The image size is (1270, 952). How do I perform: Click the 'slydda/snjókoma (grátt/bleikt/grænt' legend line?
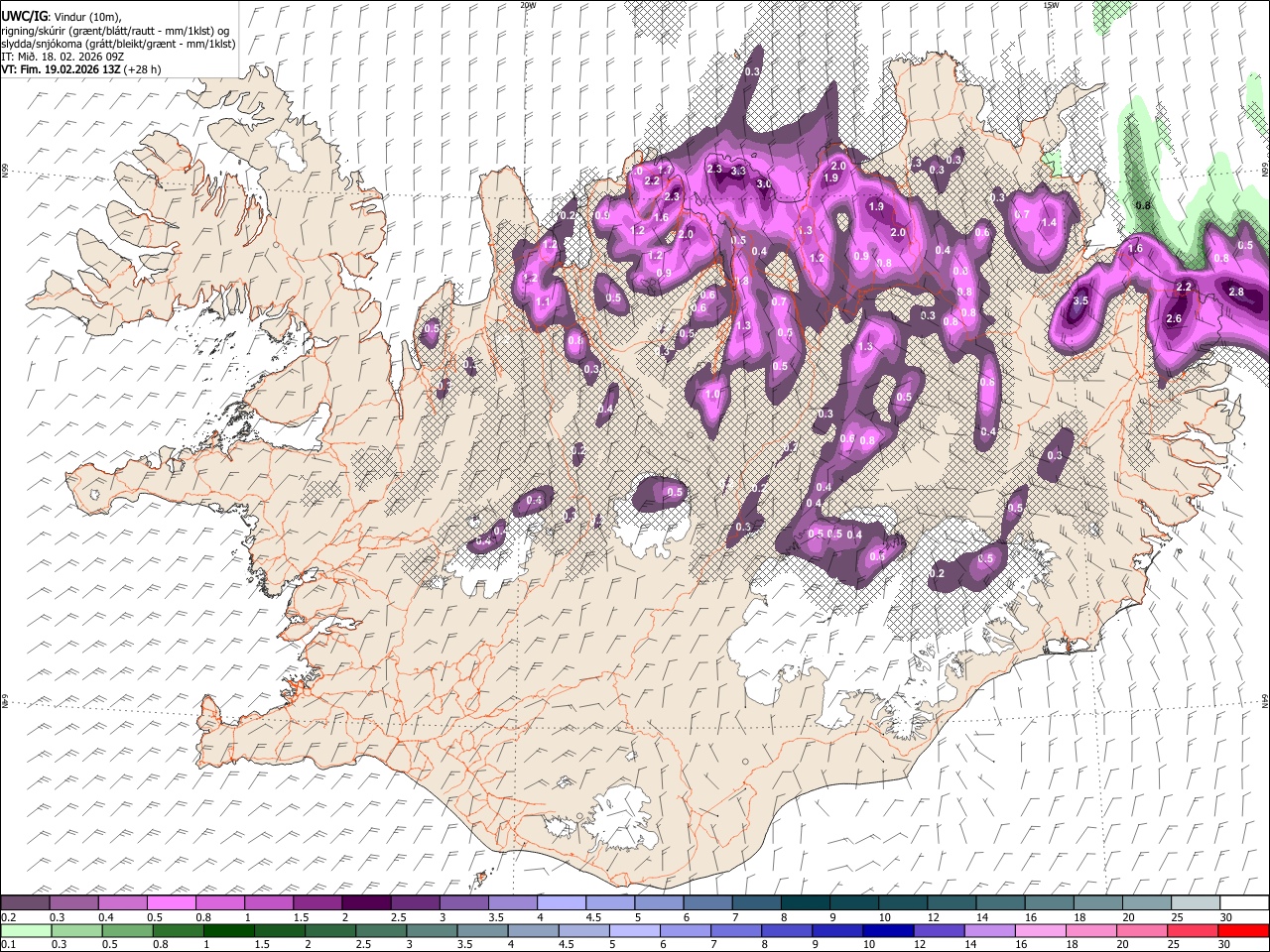point(117,44)
